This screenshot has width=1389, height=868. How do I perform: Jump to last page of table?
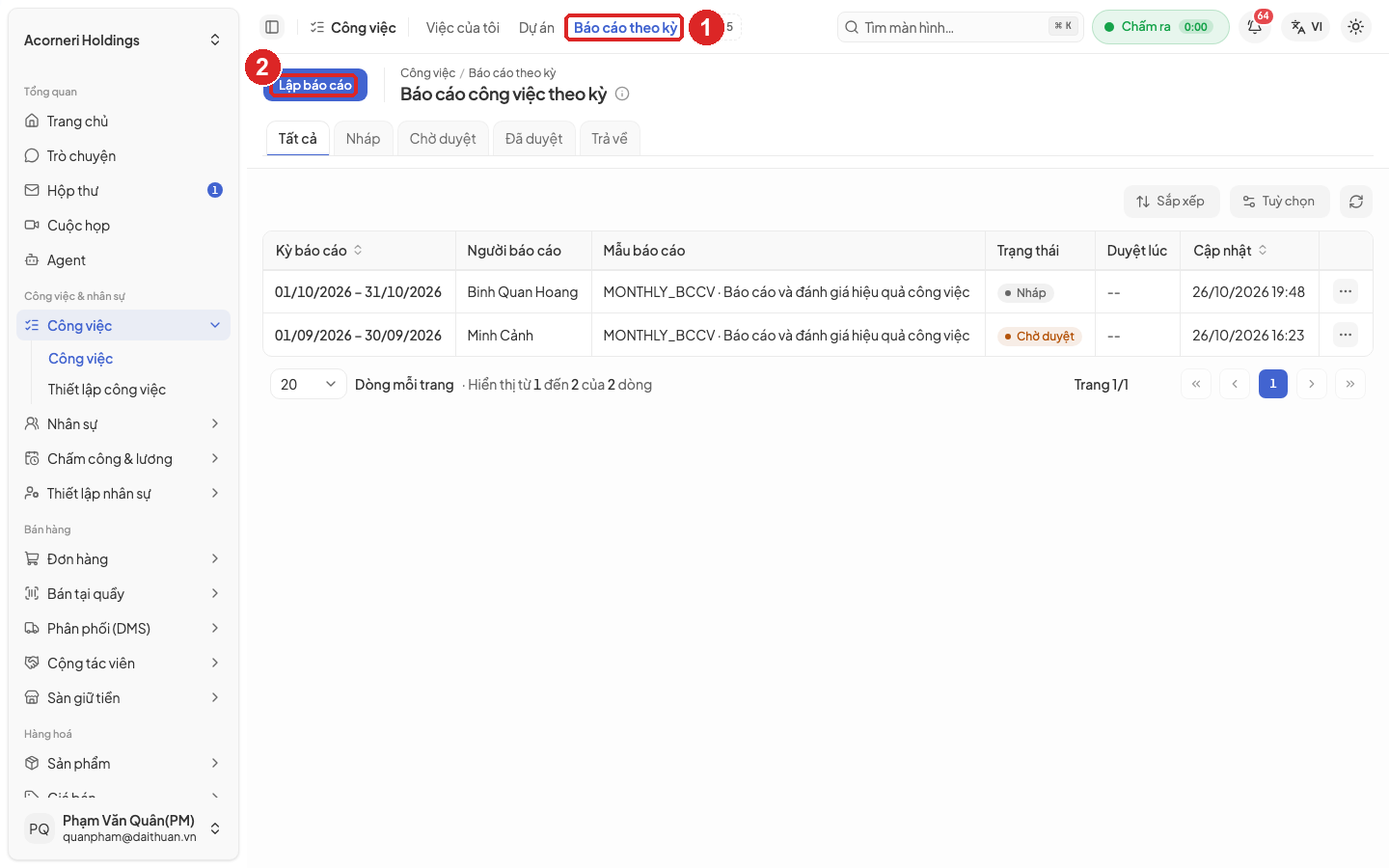1350,384
